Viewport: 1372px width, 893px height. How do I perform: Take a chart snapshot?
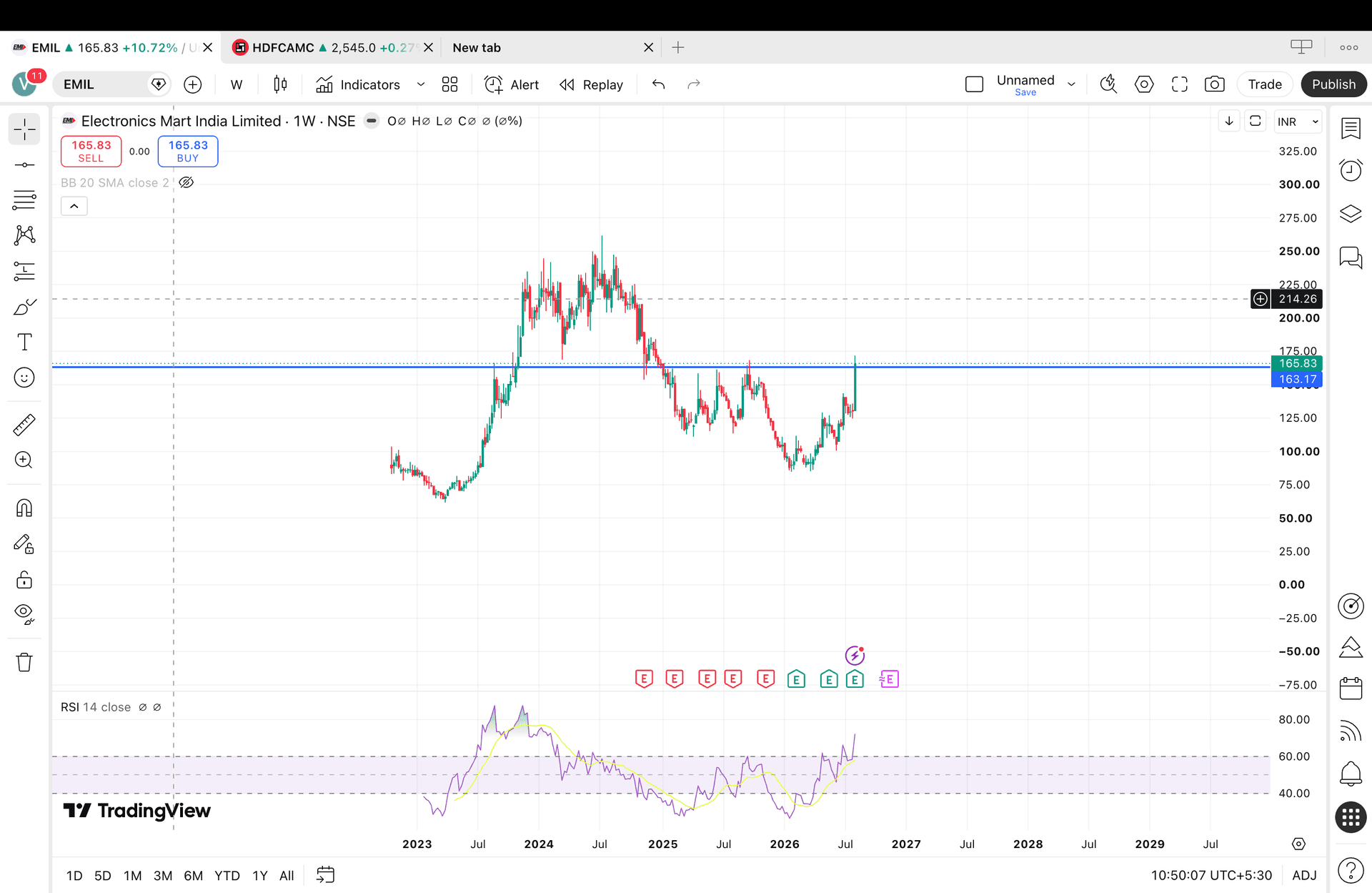click(1215, 84)
